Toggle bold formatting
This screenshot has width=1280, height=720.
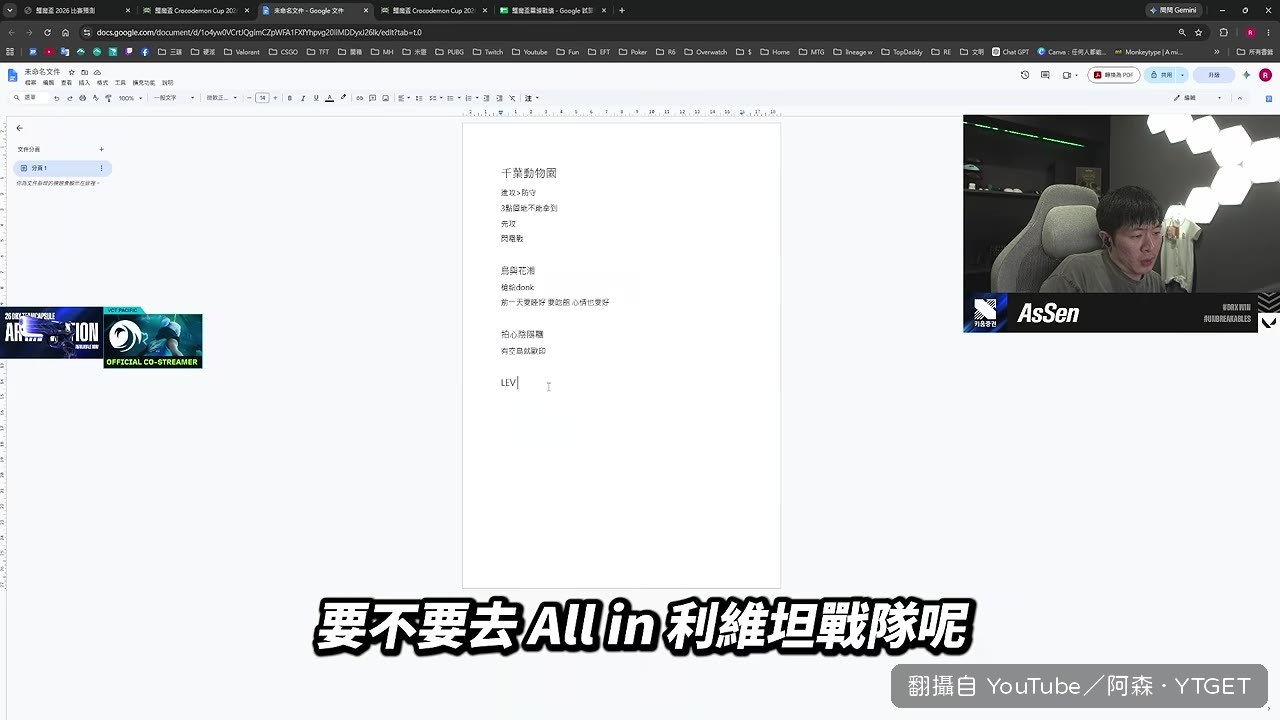coord(290,98)
